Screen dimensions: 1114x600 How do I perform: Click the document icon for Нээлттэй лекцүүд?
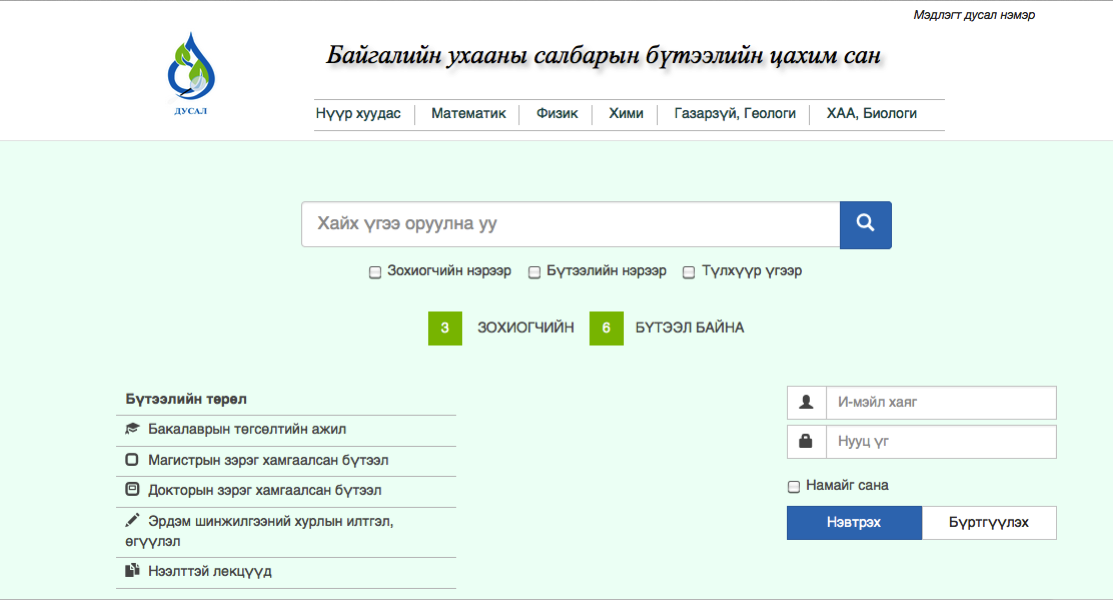click(132, 572)
